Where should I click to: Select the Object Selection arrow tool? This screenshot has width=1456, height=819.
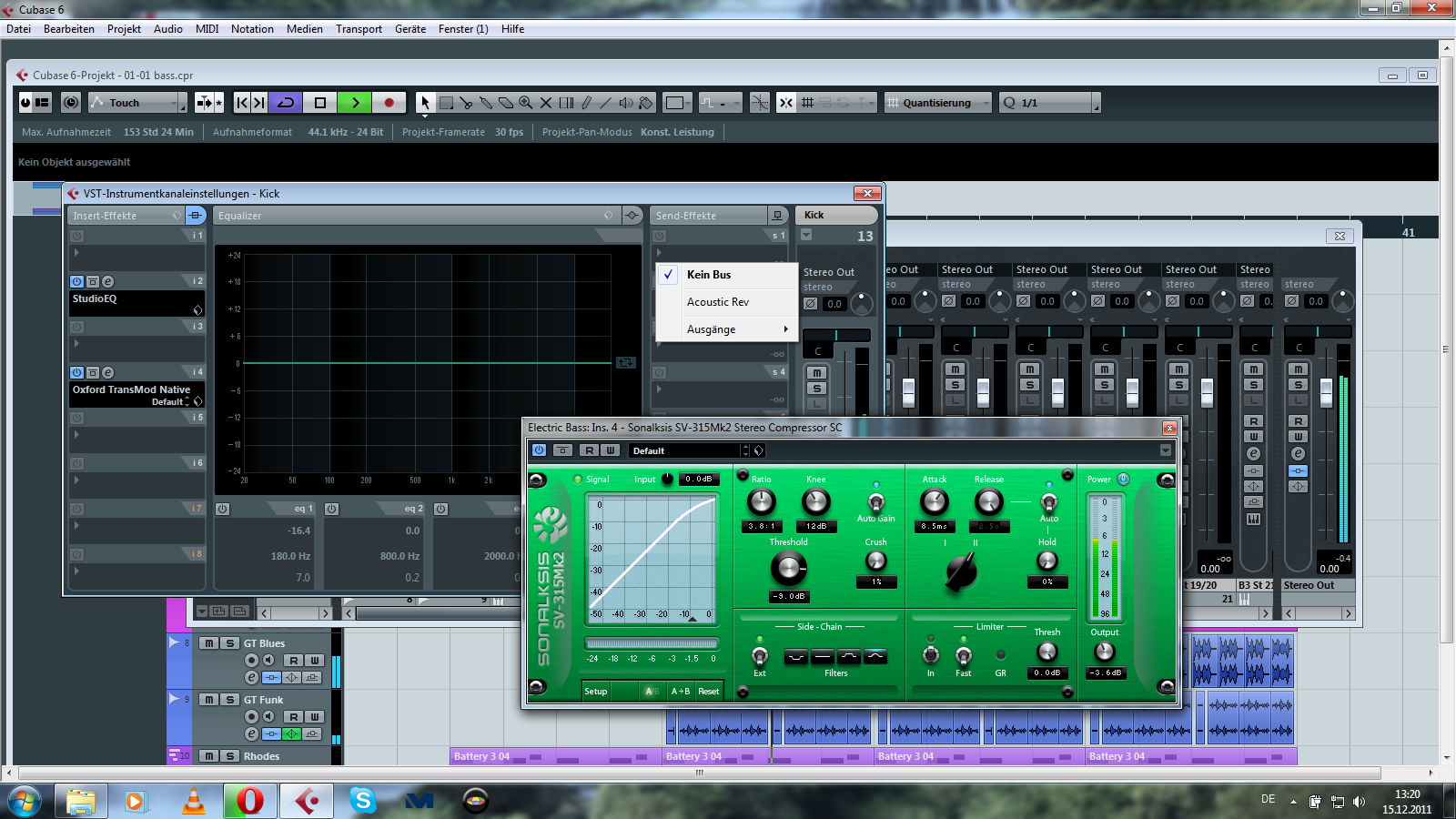pos(425,103)
